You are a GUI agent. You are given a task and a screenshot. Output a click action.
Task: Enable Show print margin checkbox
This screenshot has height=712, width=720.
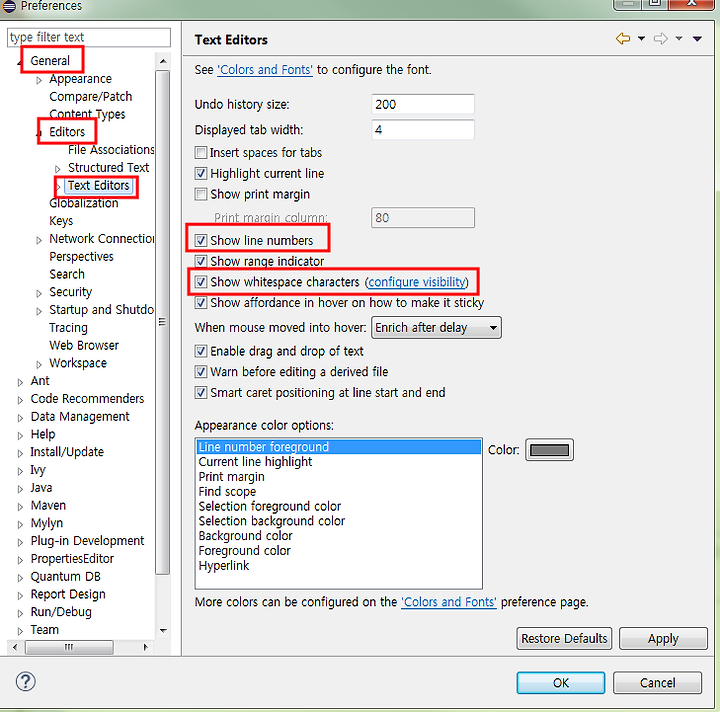tap(201, 194)
